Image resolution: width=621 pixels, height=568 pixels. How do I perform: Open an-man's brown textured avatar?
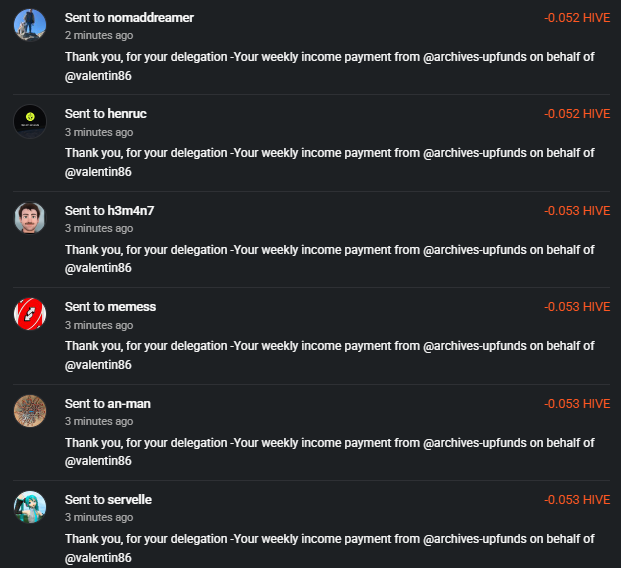(x=30, y=410)
